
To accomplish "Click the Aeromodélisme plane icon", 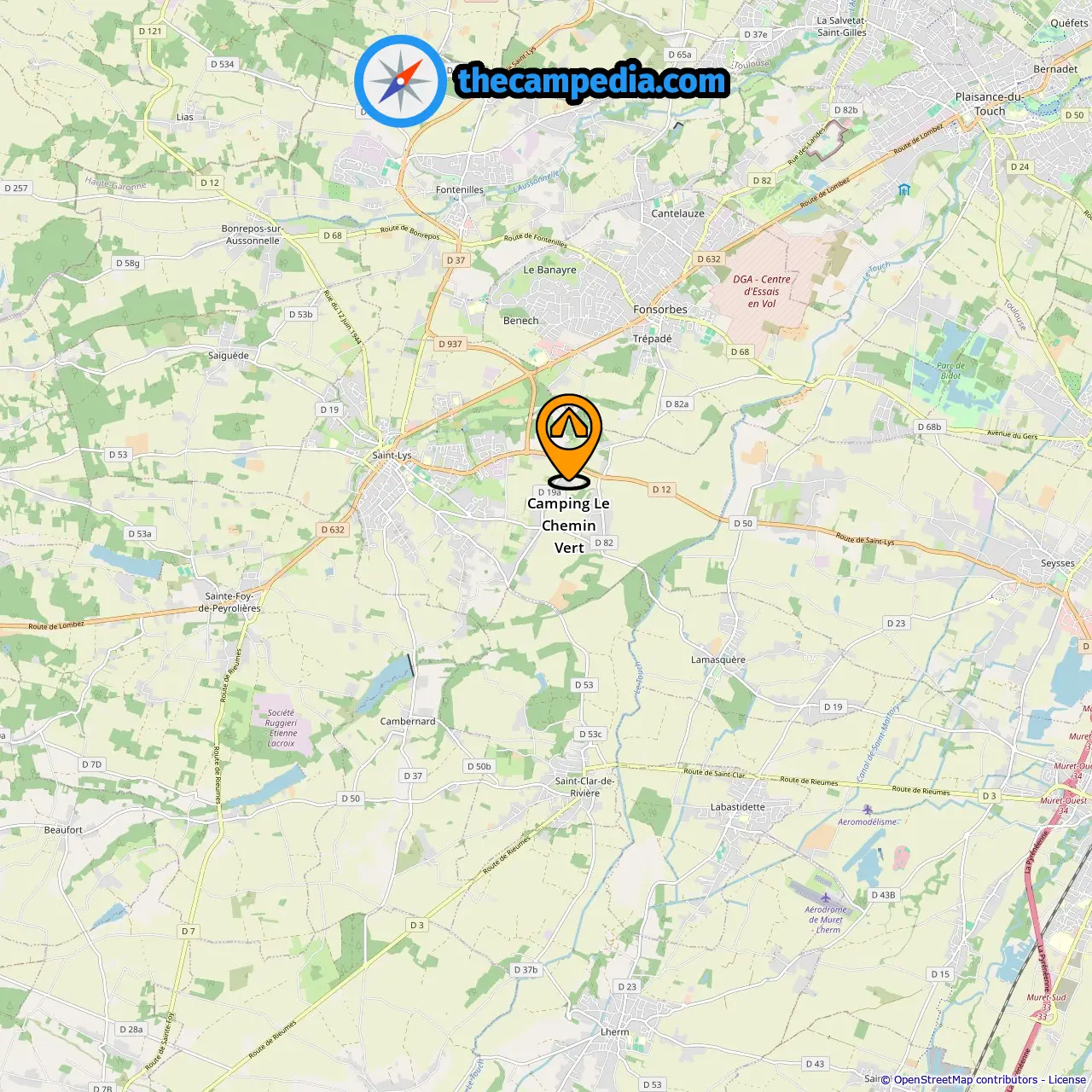I will point(868,810).
